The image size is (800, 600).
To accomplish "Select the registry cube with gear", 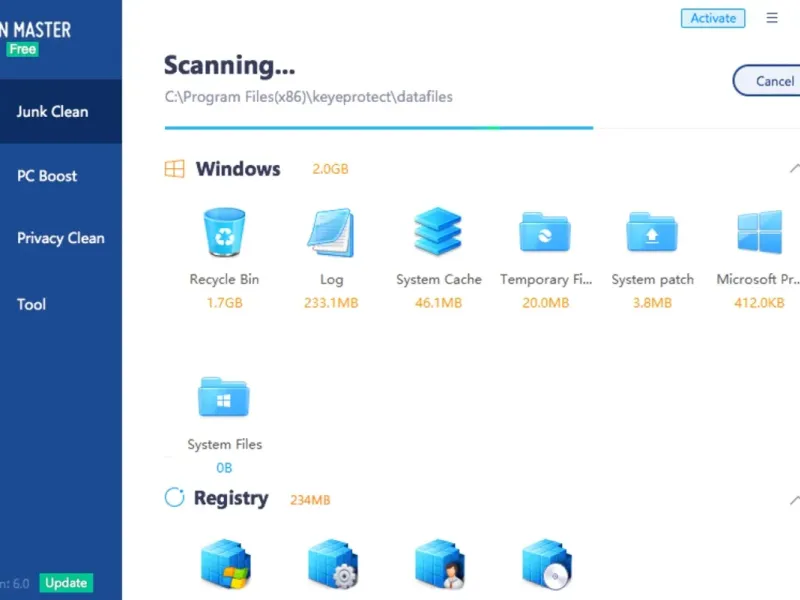I will tap(333, 564).
